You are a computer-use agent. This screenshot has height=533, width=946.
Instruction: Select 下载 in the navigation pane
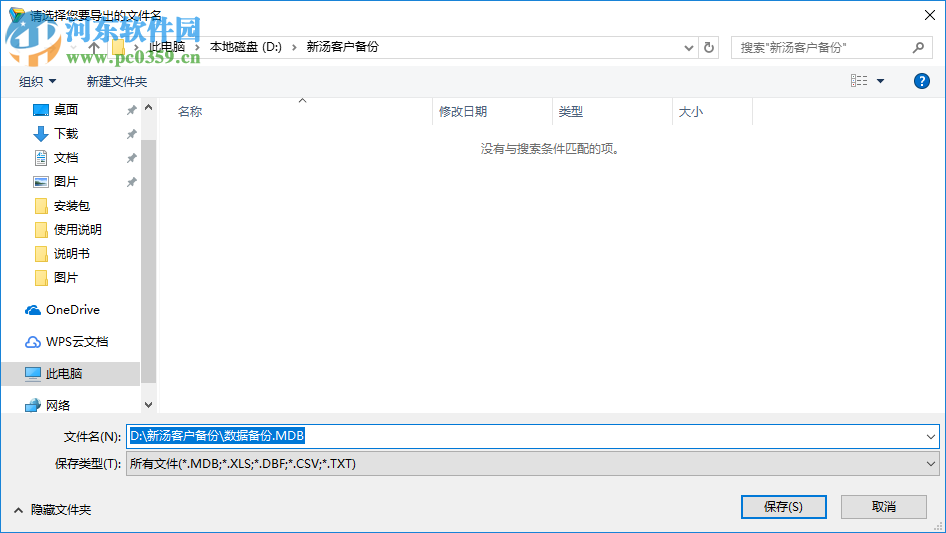(66, 134)
